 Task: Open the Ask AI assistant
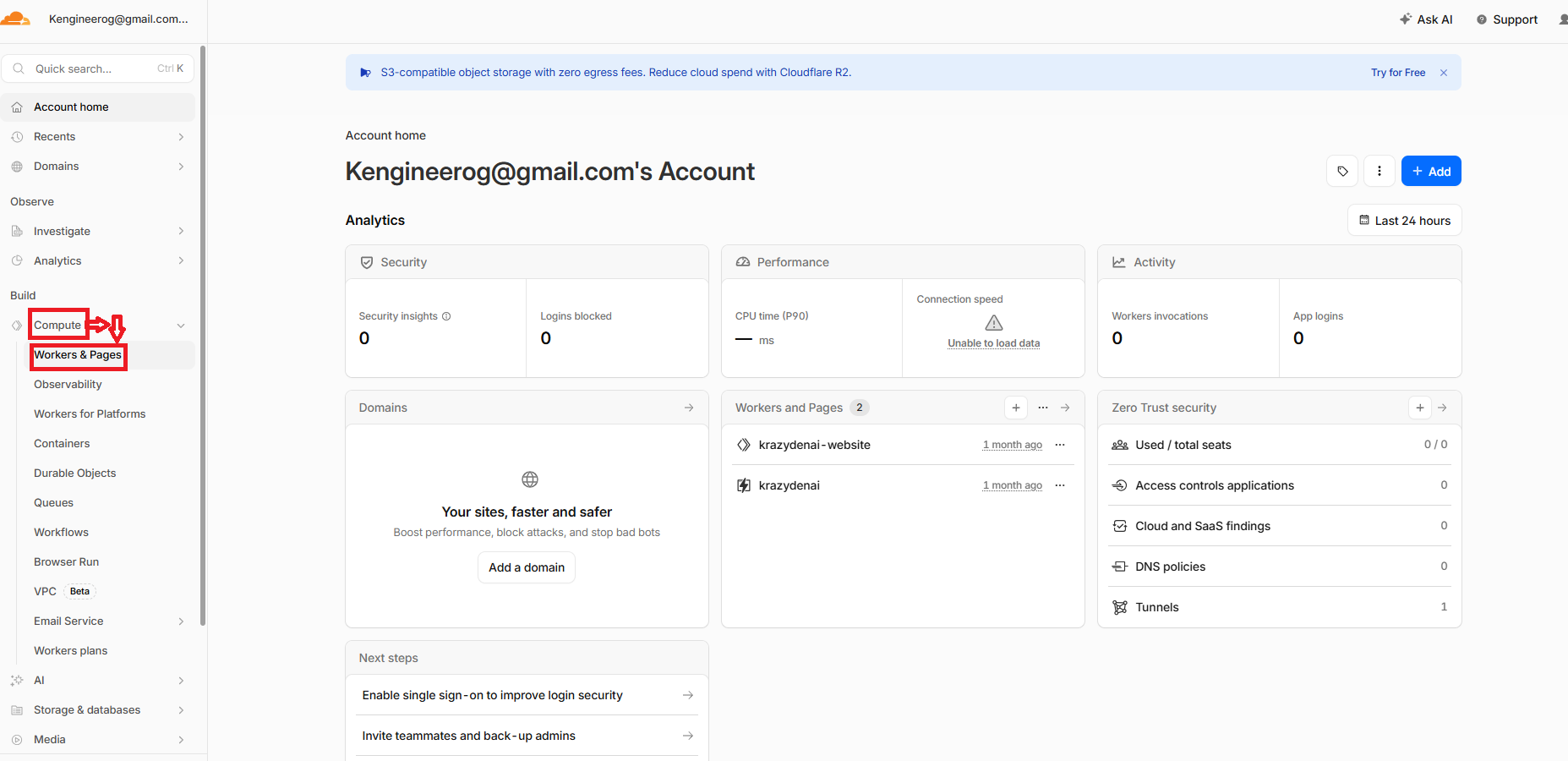1426,19
